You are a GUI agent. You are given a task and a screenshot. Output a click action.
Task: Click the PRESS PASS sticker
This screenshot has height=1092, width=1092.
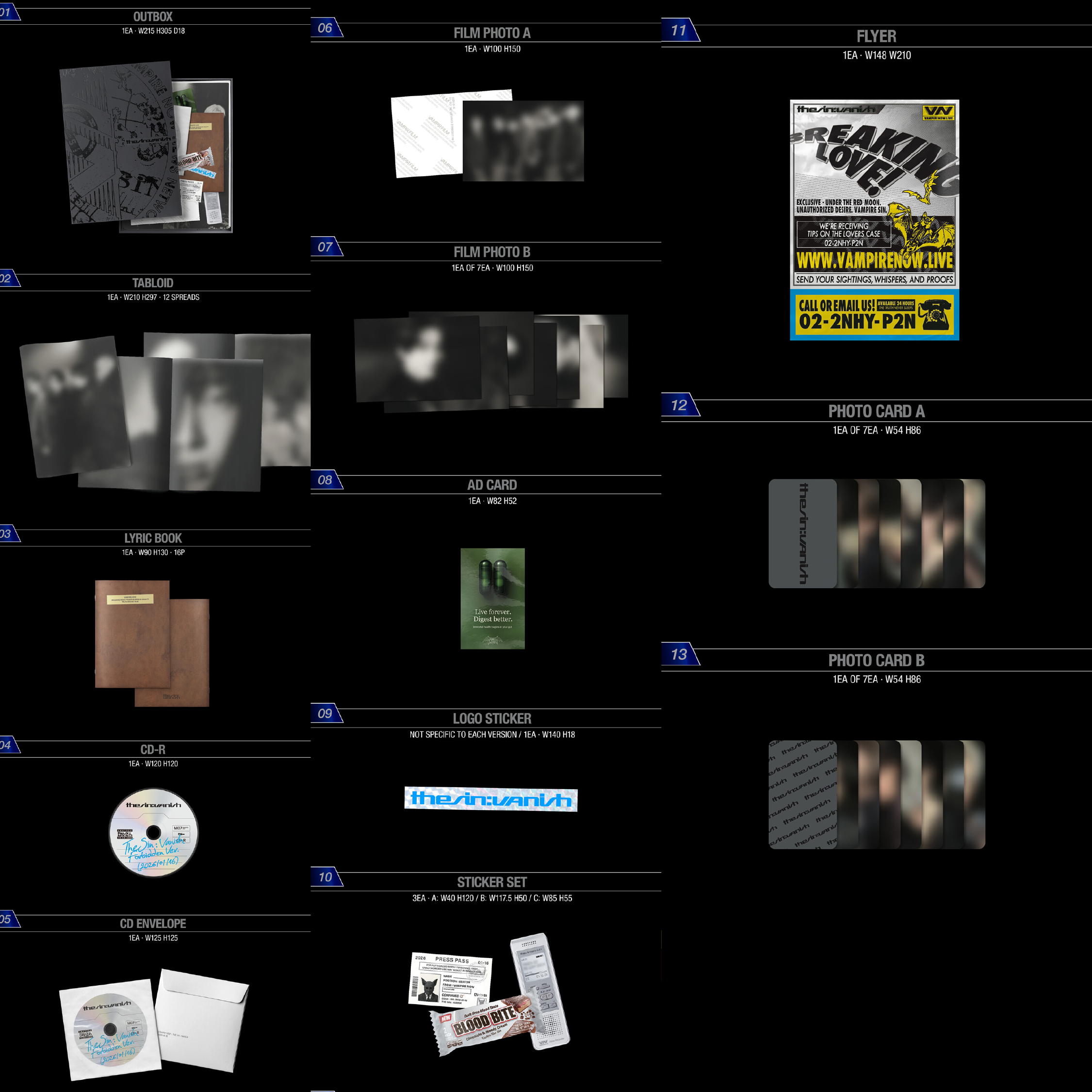450,979
